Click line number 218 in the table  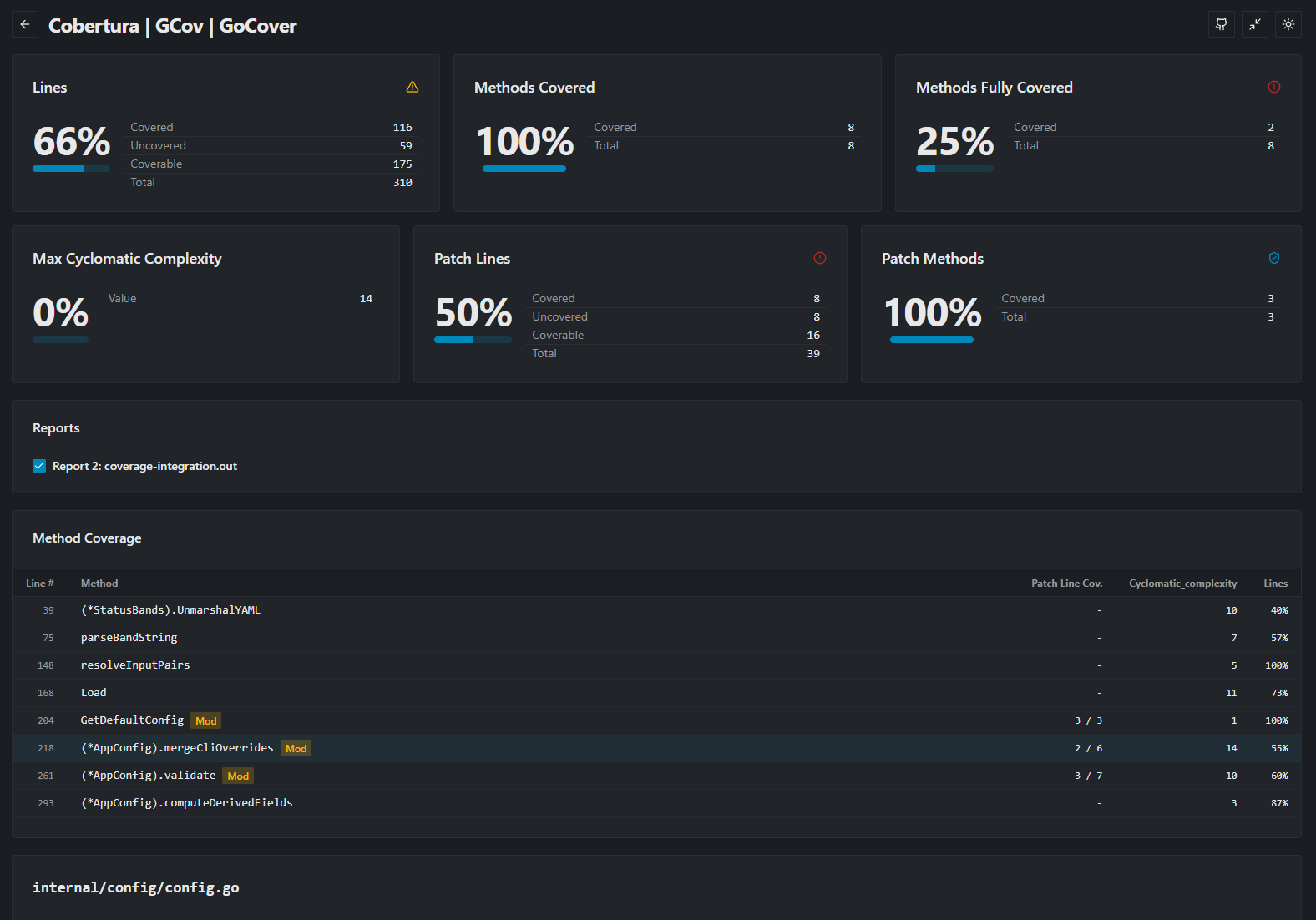click(x=46, y=748)
